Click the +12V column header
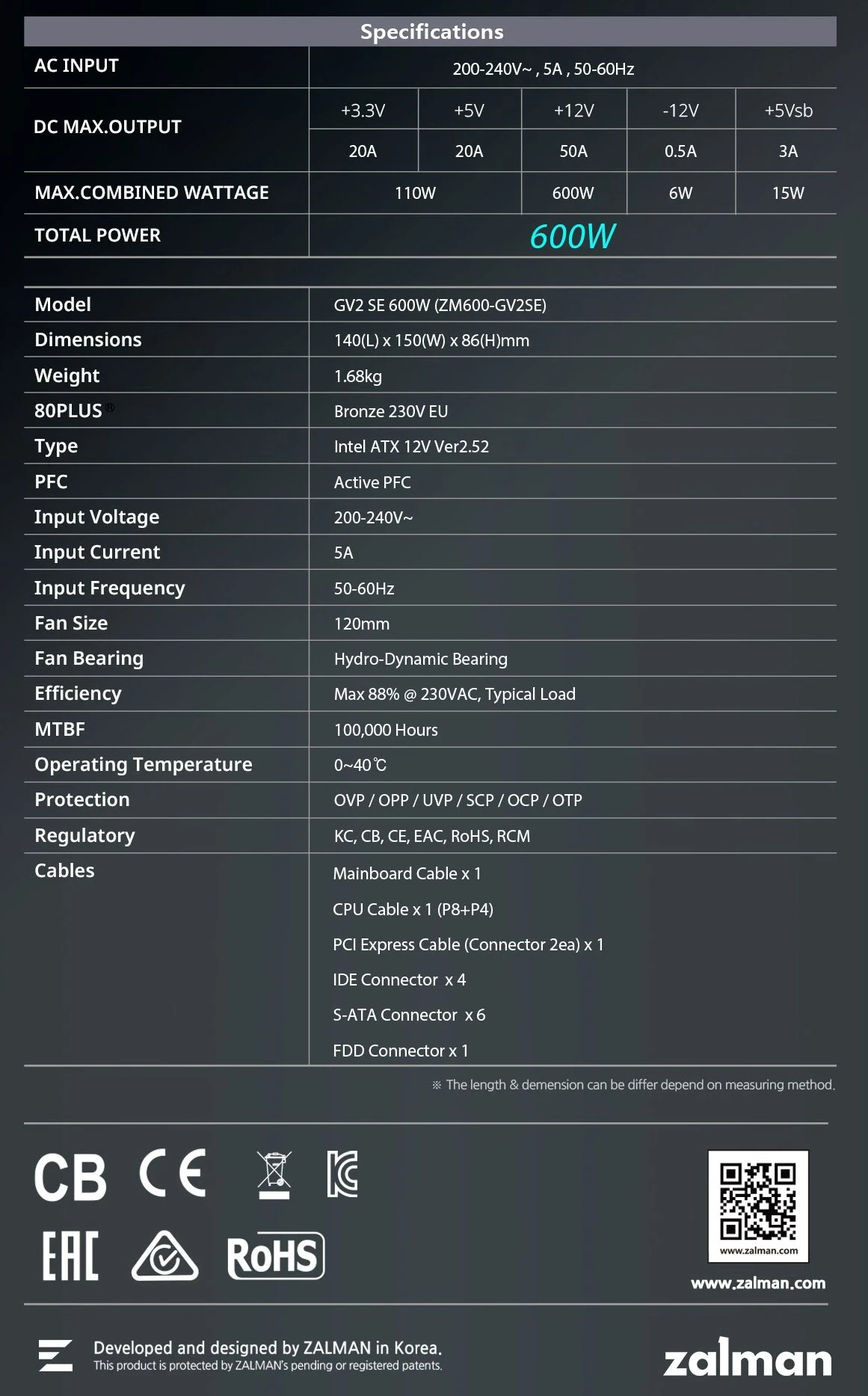Viewport: 868px width, 1396px height. (x=573, y=111)
